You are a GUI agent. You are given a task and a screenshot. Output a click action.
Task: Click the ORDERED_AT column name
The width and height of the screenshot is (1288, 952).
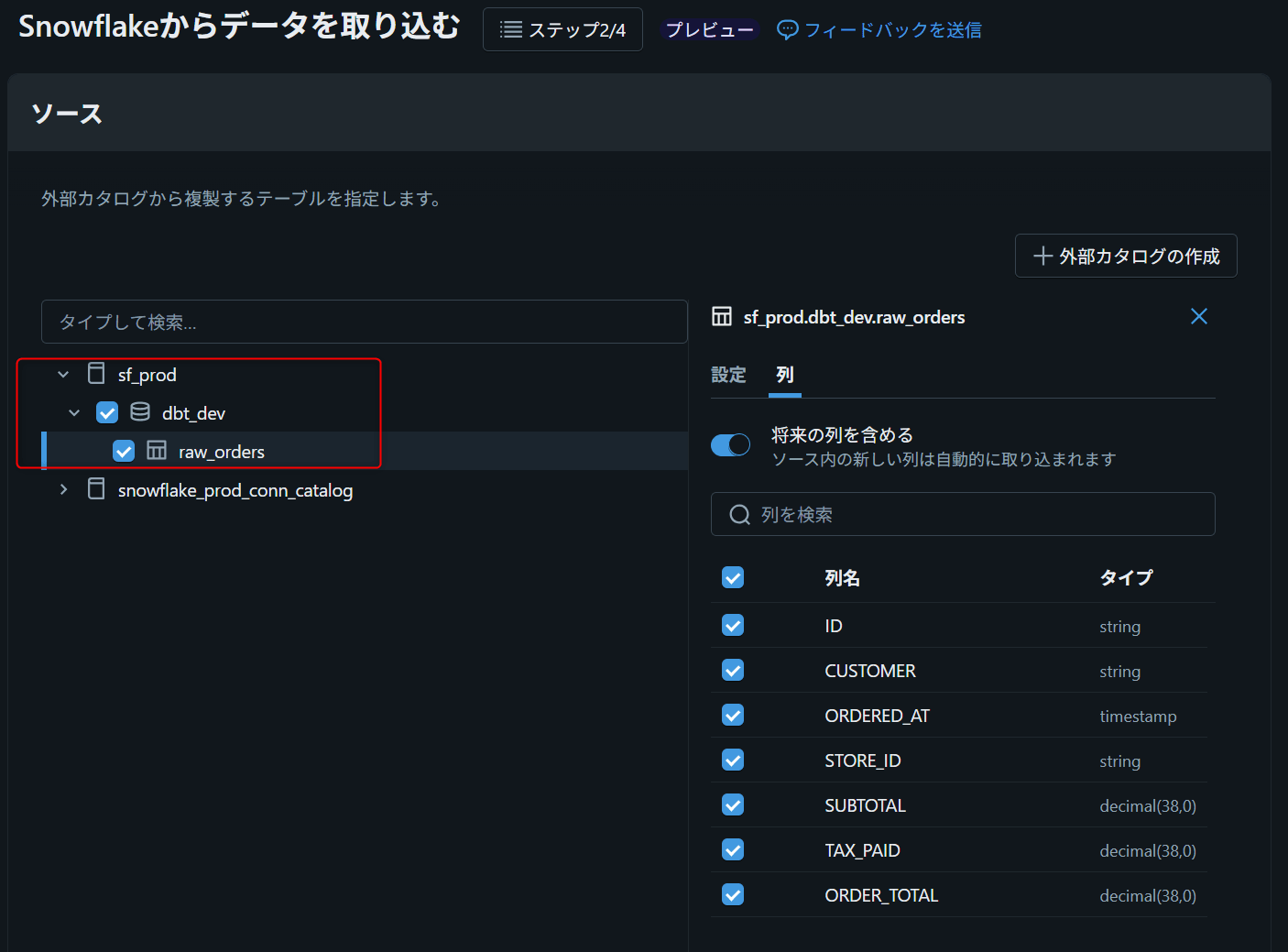pyautogui.click(x=878, y=716)
